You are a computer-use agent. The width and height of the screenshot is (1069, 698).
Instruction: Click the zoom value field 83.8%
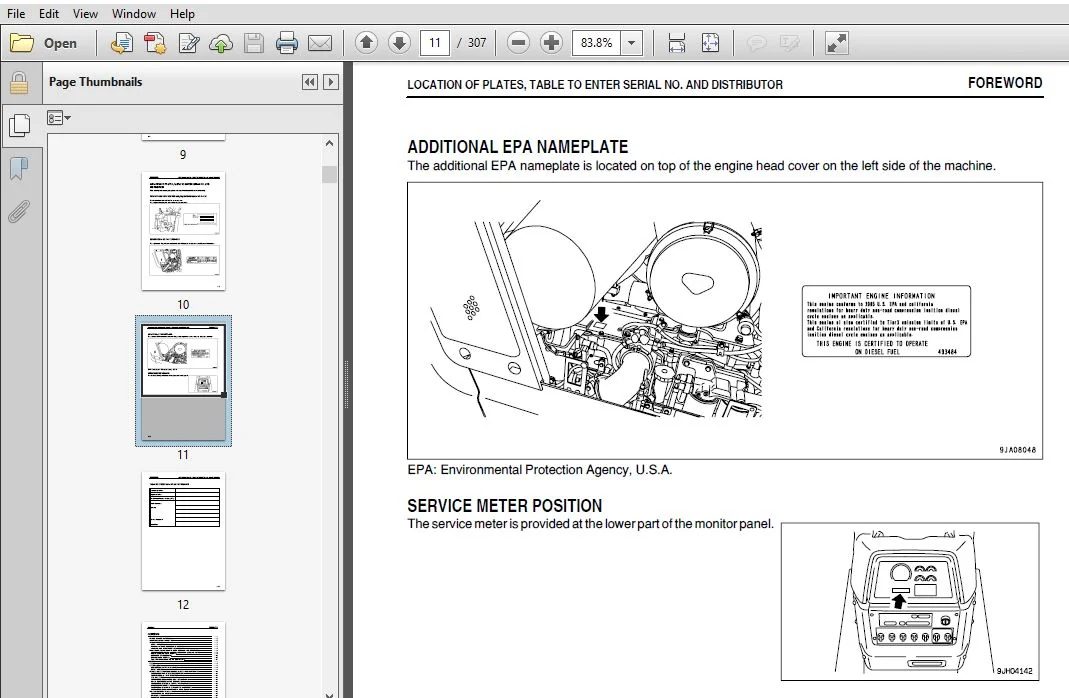click(597, 43)
